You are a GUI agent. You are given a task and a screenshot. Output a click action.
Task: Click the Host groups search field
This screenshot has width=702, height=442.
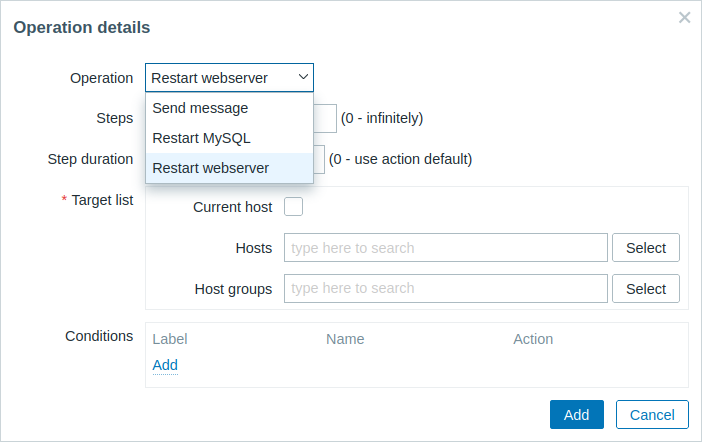tap(446, 289)
